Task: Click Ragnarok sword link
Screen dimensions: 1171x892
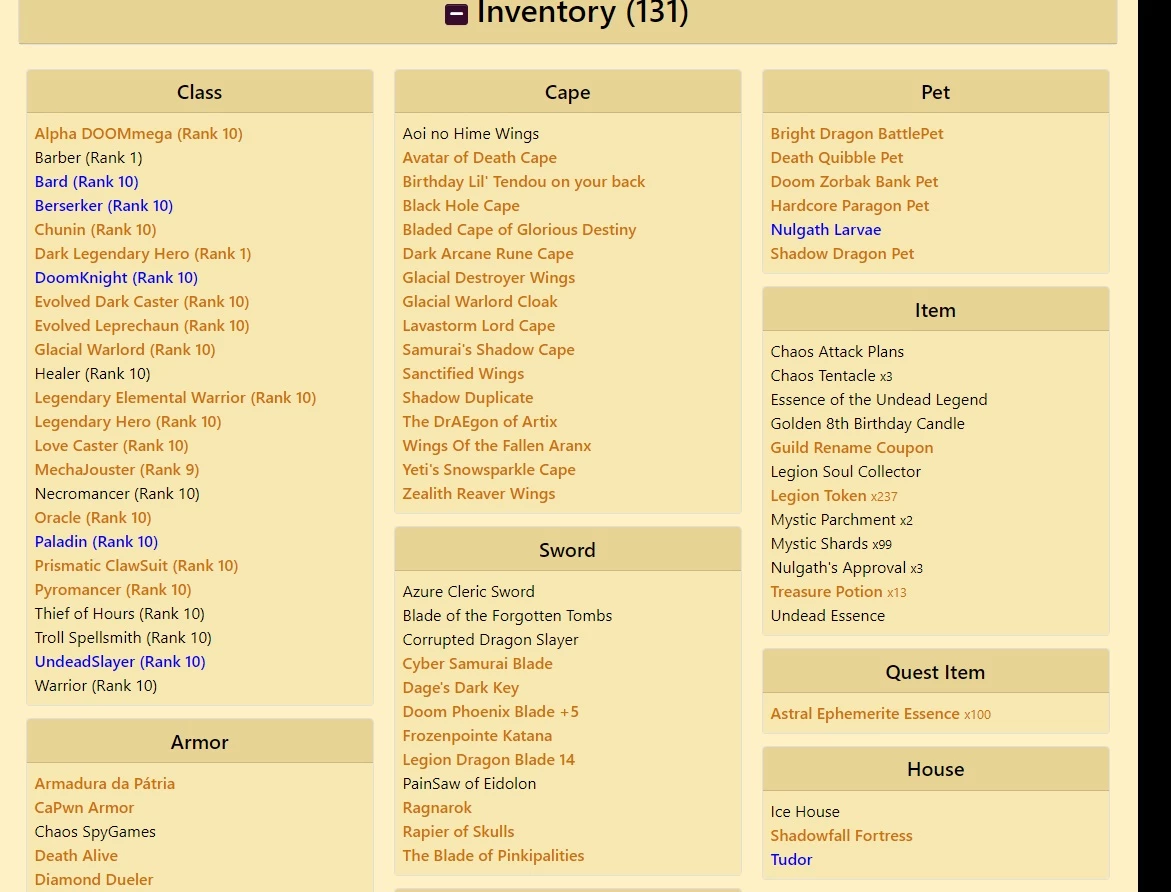Action: point(437,808)
